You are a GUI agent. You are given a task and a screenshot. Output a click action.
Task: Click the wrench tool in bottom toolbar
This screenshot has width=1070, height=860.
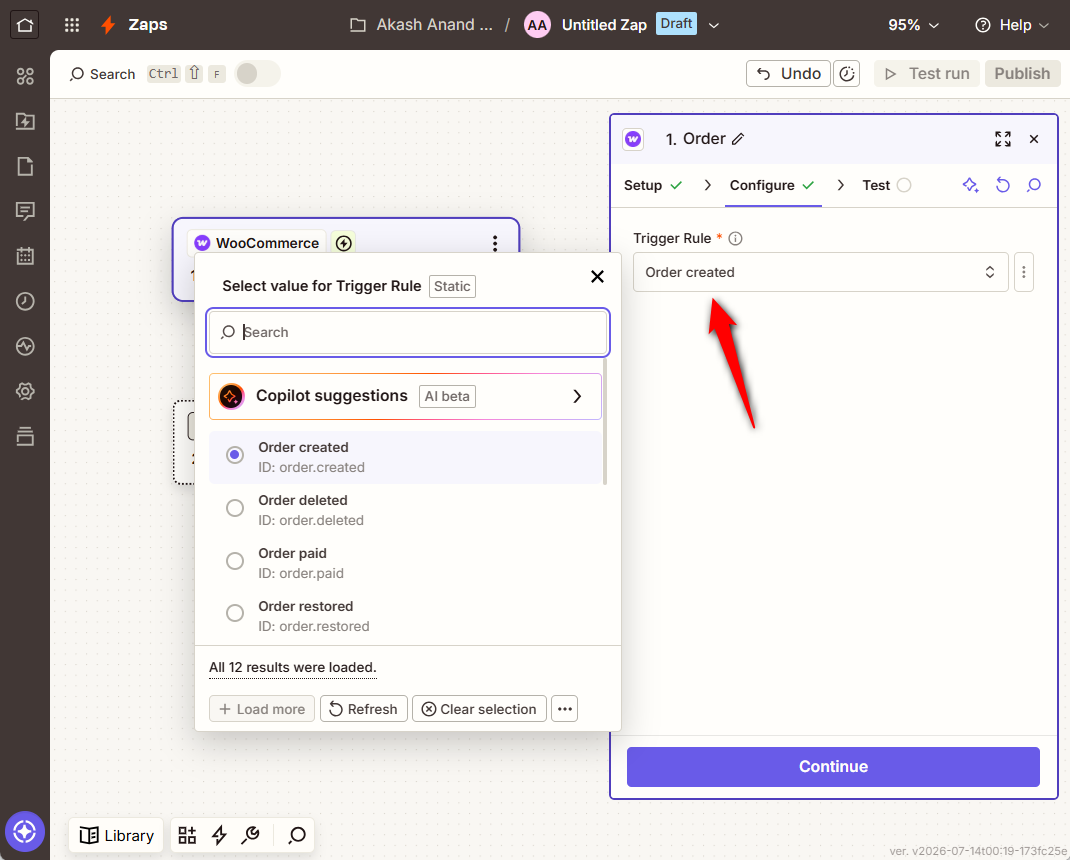[251, 835]
